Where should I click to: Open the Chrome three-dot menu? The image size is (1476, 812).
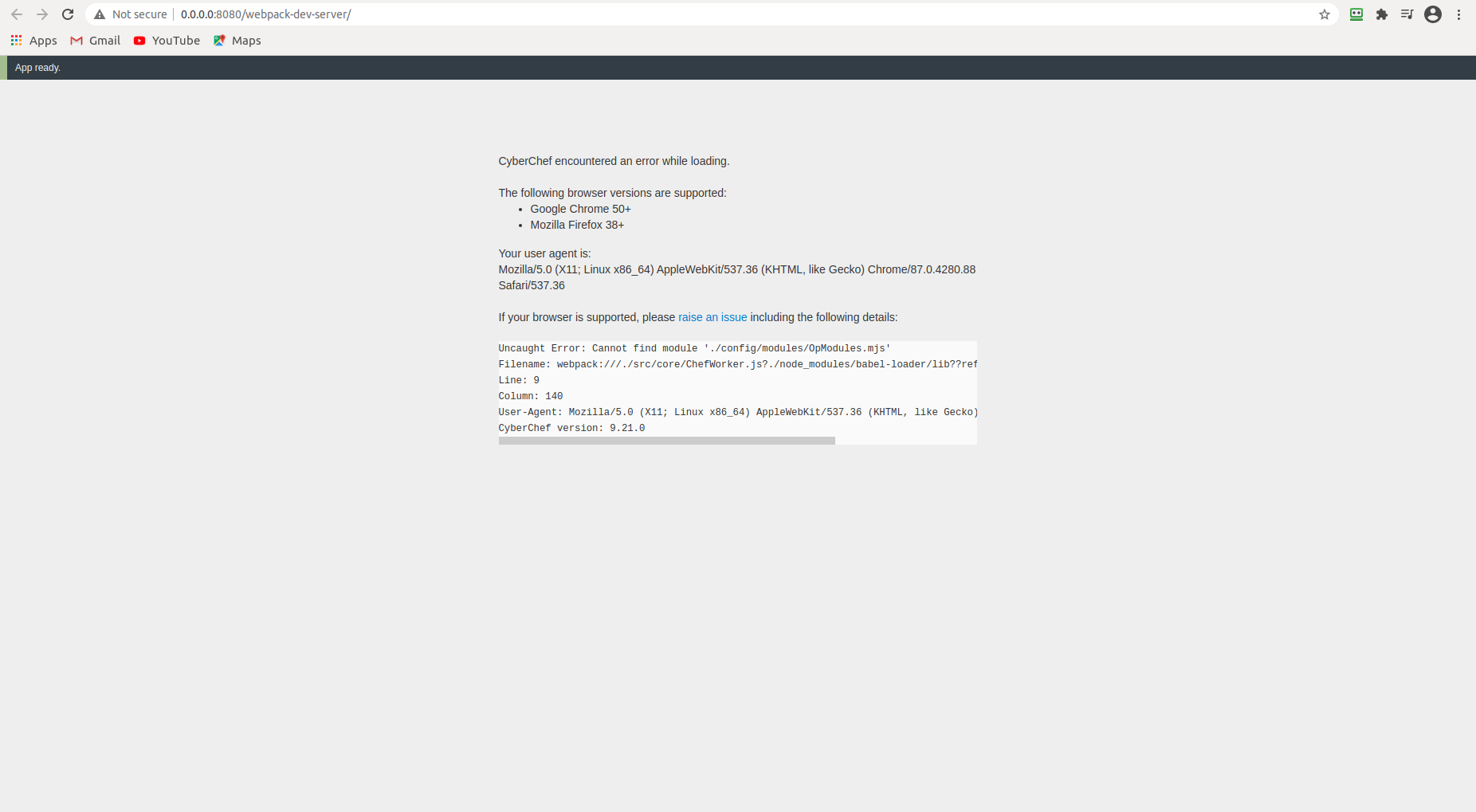[x=1458, y=14]
